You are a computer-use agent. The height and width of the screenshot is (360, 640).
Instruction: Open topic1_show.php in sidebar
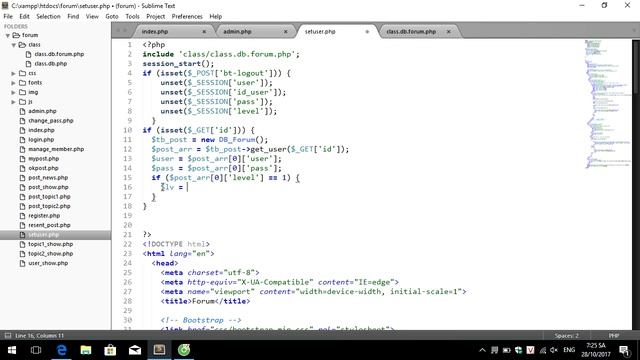[x=51, y=244]
